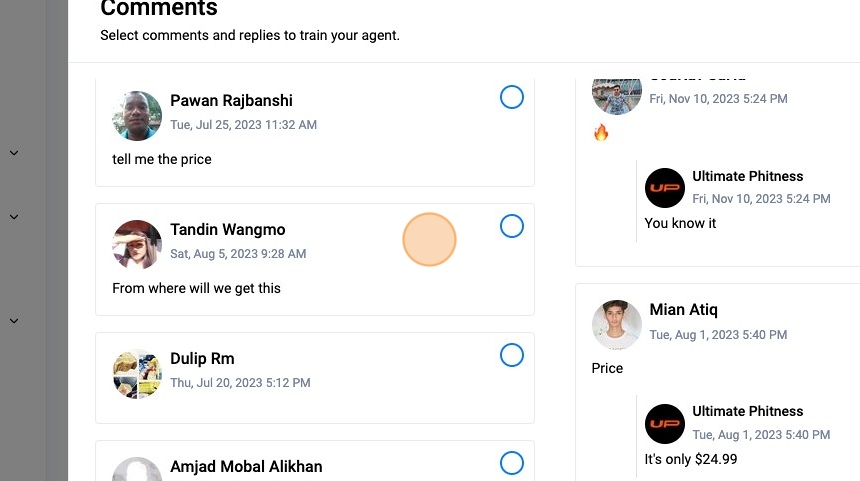The image size is (860, 481).
Task: Click Ultimate Phitness logo on 'You know it' reply
Action: (665, 188)
